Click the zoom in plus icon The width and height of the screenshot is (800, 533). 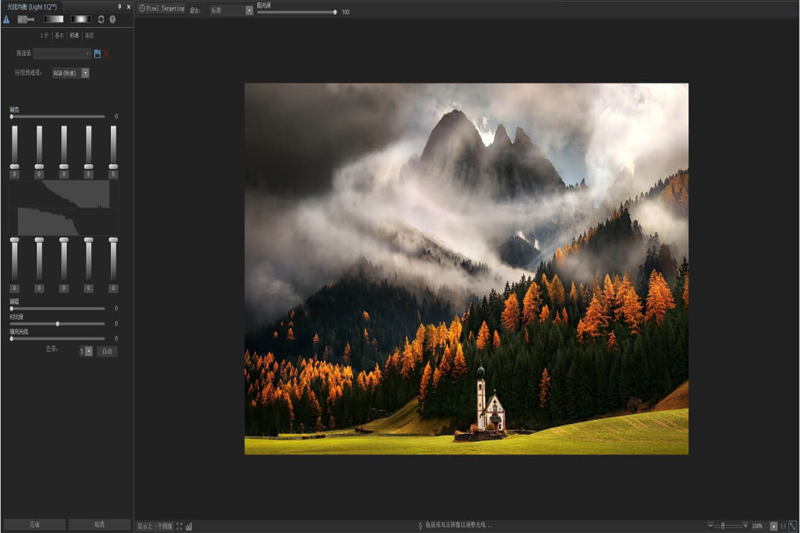[745, 525]
